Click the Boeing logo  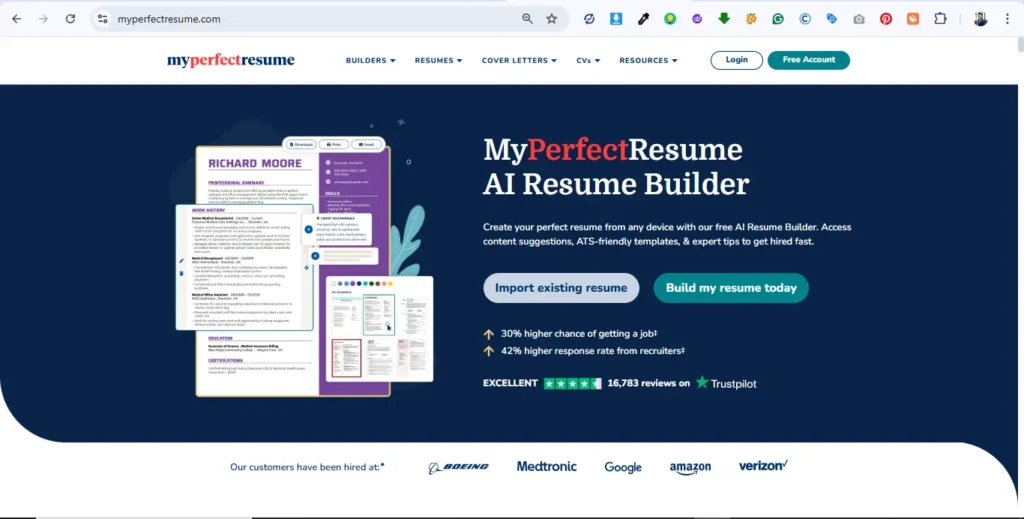click(458, 467)
